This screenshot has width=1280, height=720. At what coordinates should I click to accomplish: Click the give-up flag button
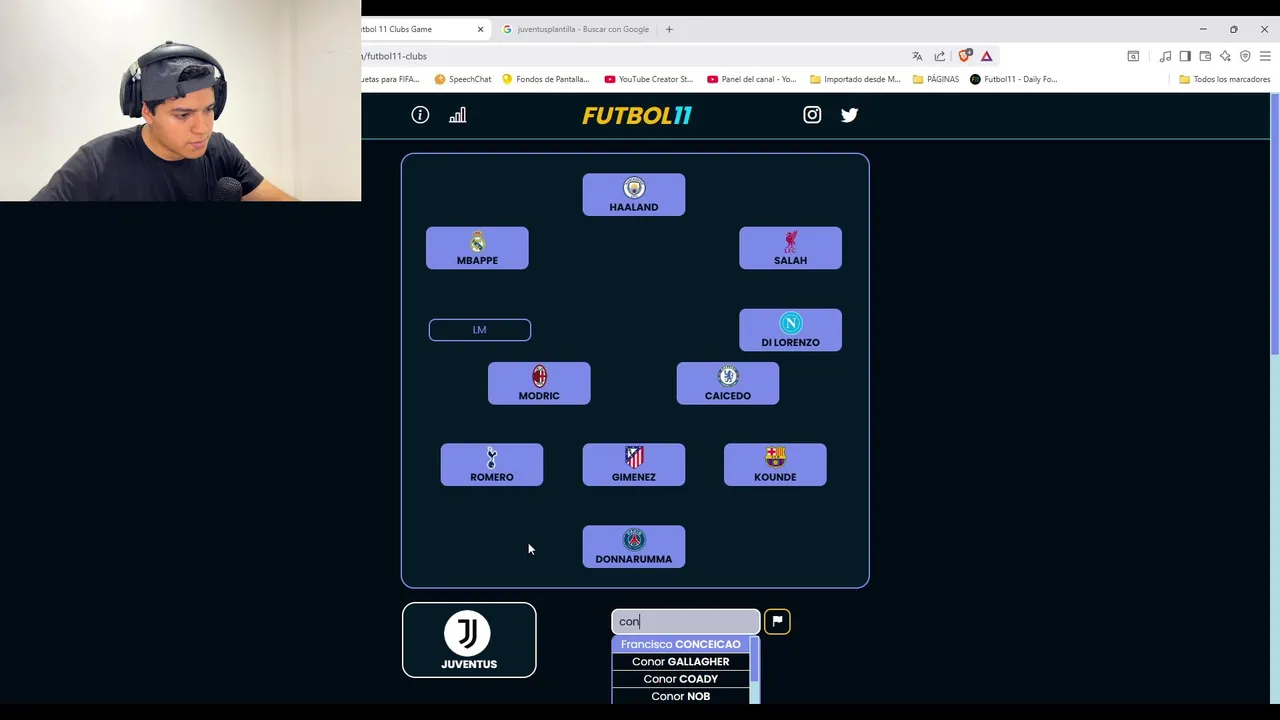(777, 621)
